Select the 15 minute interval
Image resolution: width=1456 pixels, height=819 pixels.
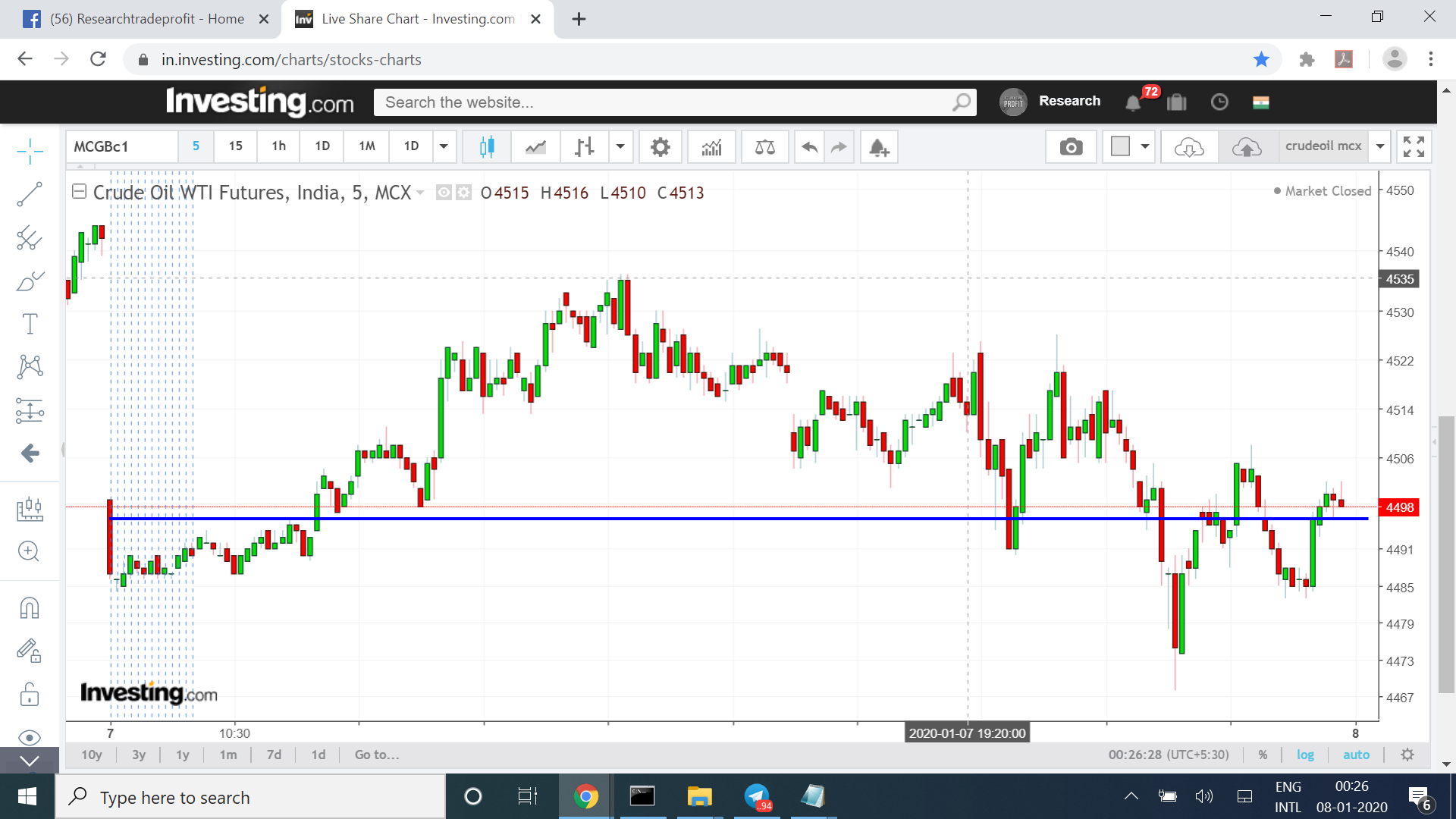click(236, 146)
